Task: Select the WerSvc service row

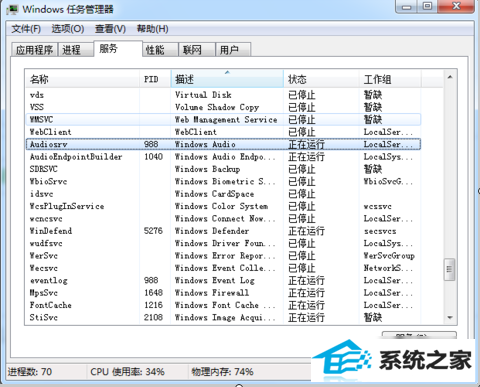Action: tap(223, 256)
